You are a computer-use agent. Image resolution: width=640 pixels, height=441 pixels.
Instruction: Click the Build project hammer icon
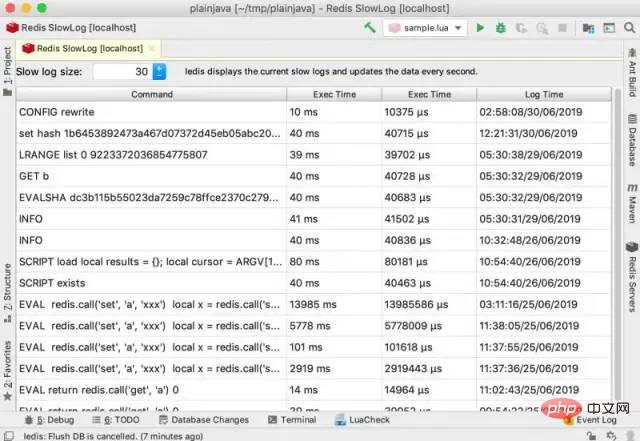click(370, 28)
